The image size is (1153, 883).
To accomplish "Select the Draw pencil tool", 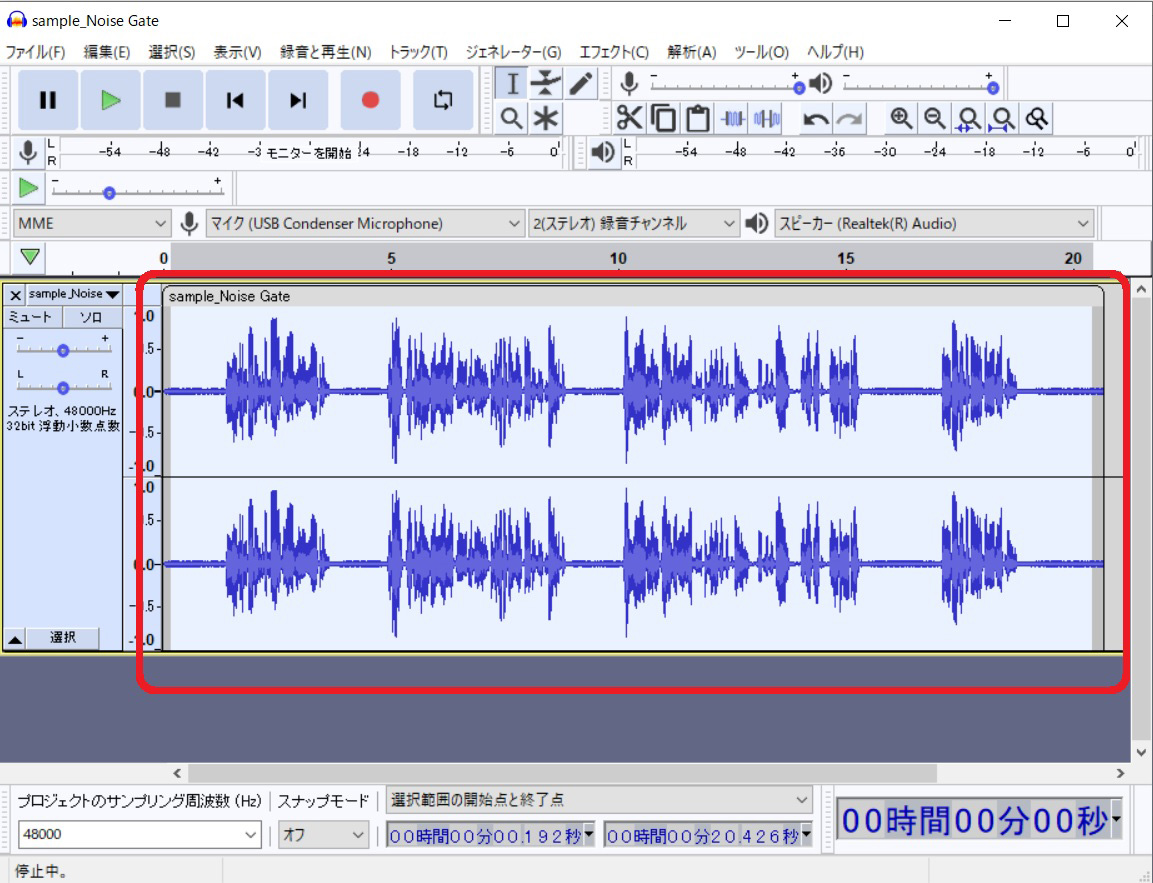I will tap(580, 84).
